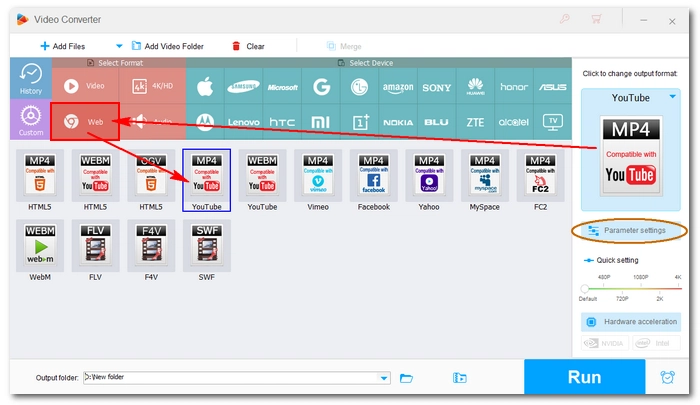Choose Apple device category

(205, 87)
